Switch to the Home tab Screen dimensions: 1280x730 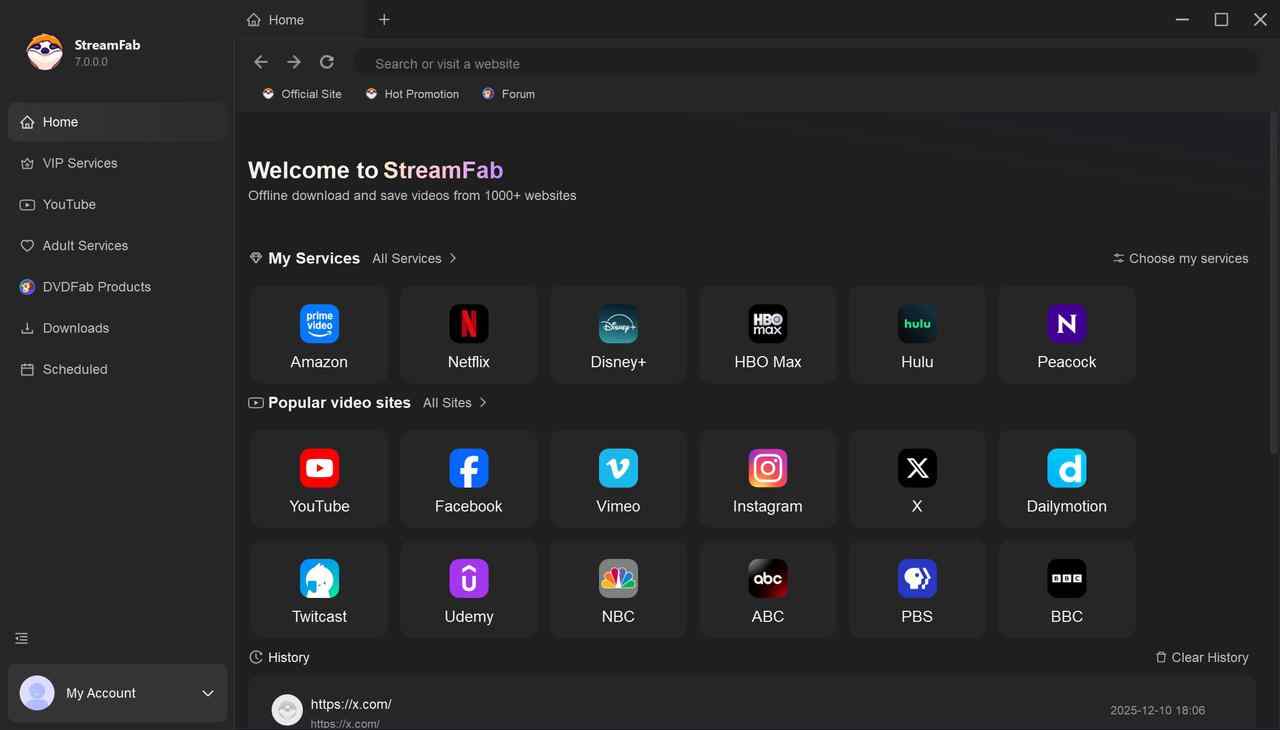tap(286, 19)
